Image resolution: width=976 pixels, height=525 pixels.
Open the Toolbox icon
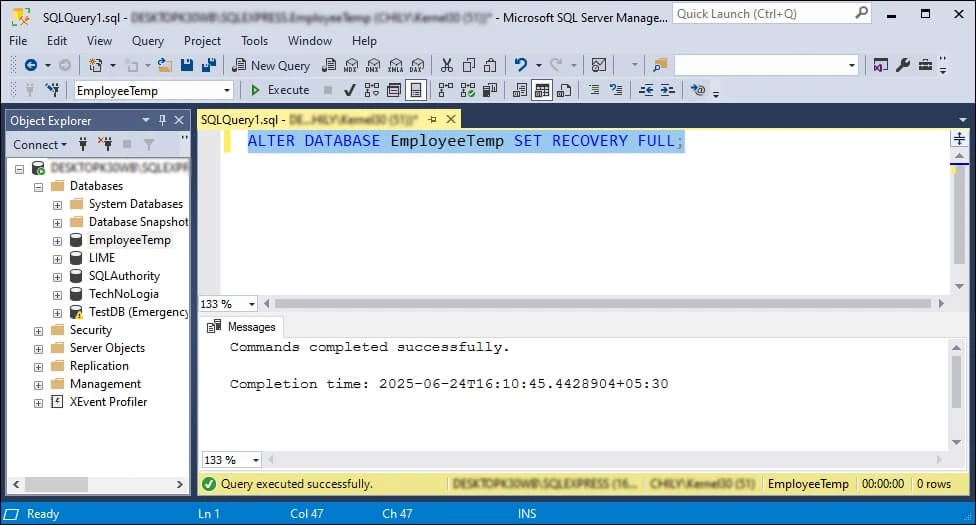pyautogui.click(x=926, y=65)
